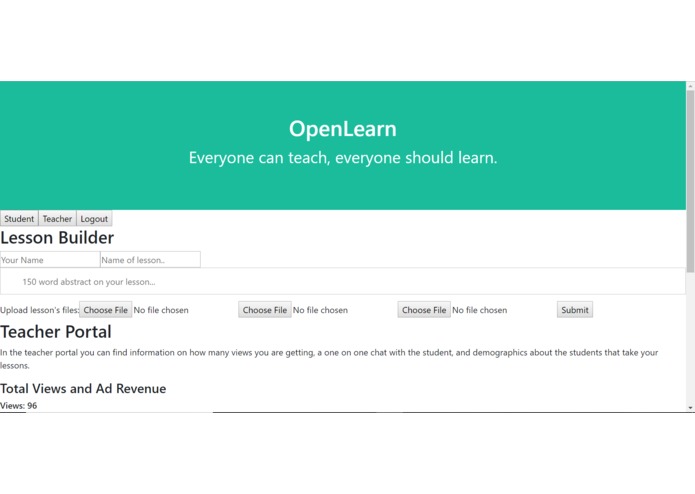The width and height of the screenshot is (695, 494).
Task: Click the page scrollbar up arrow
Action: [x=690, y=86]
